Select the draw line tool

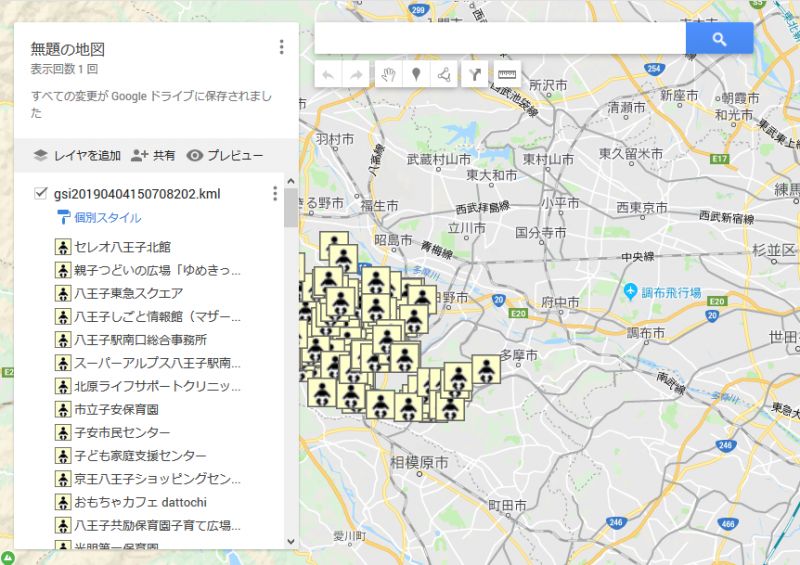444,74
